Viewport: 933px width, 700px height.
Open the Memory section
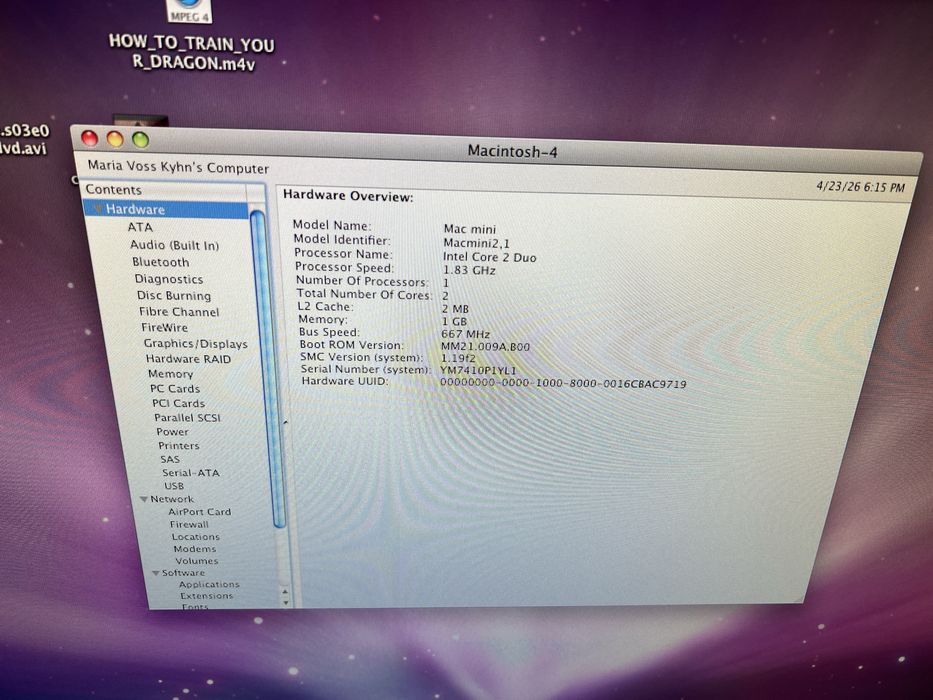pyautogui.click(x=170, y=374)
